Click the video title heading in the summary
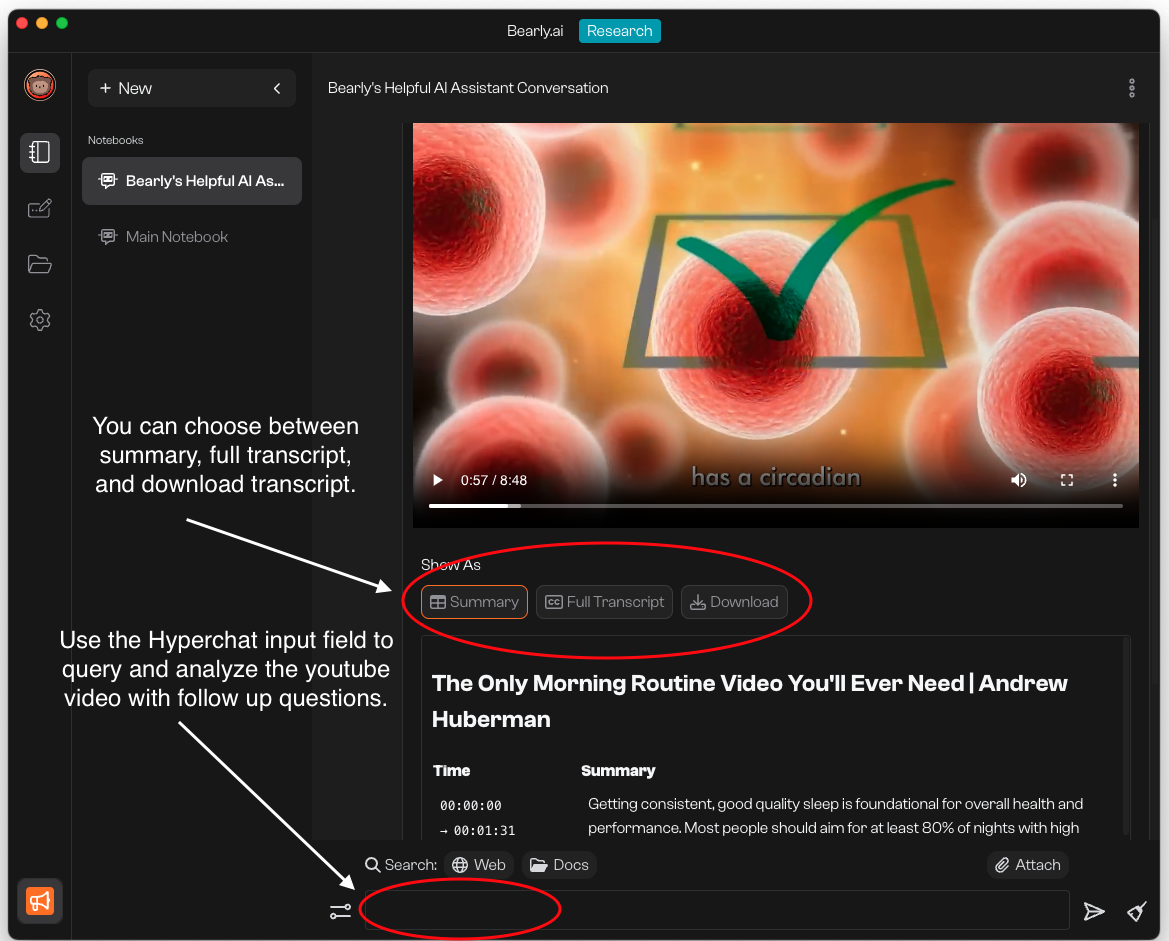 tap(749, 701)
